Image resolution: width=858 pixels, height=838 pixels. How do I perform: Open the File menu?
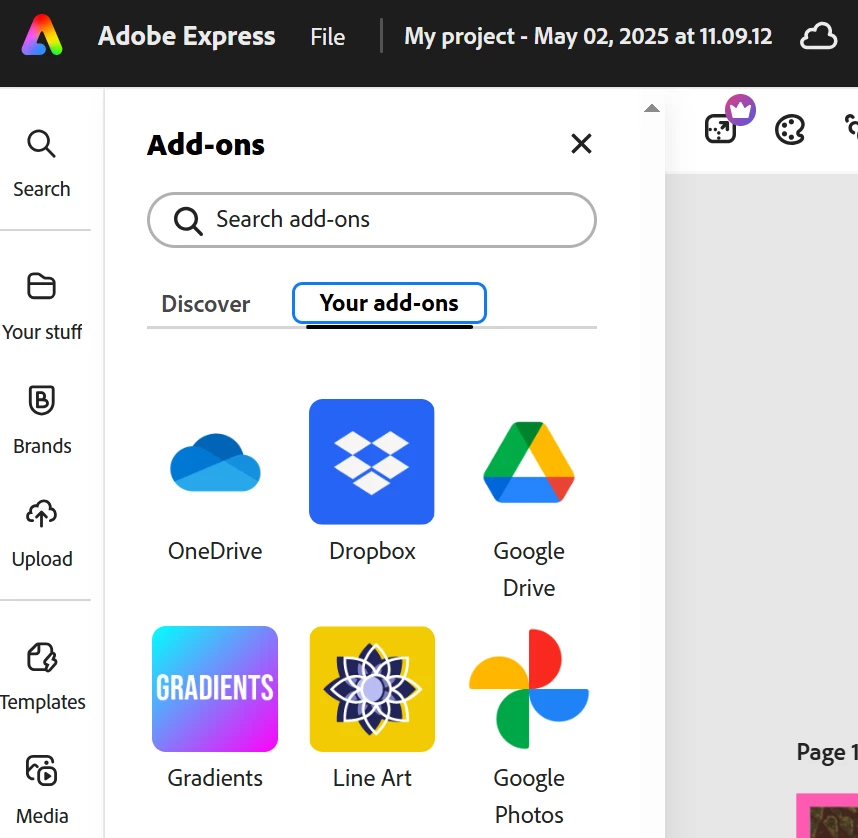pyautogui.click(x=327, y=37)
